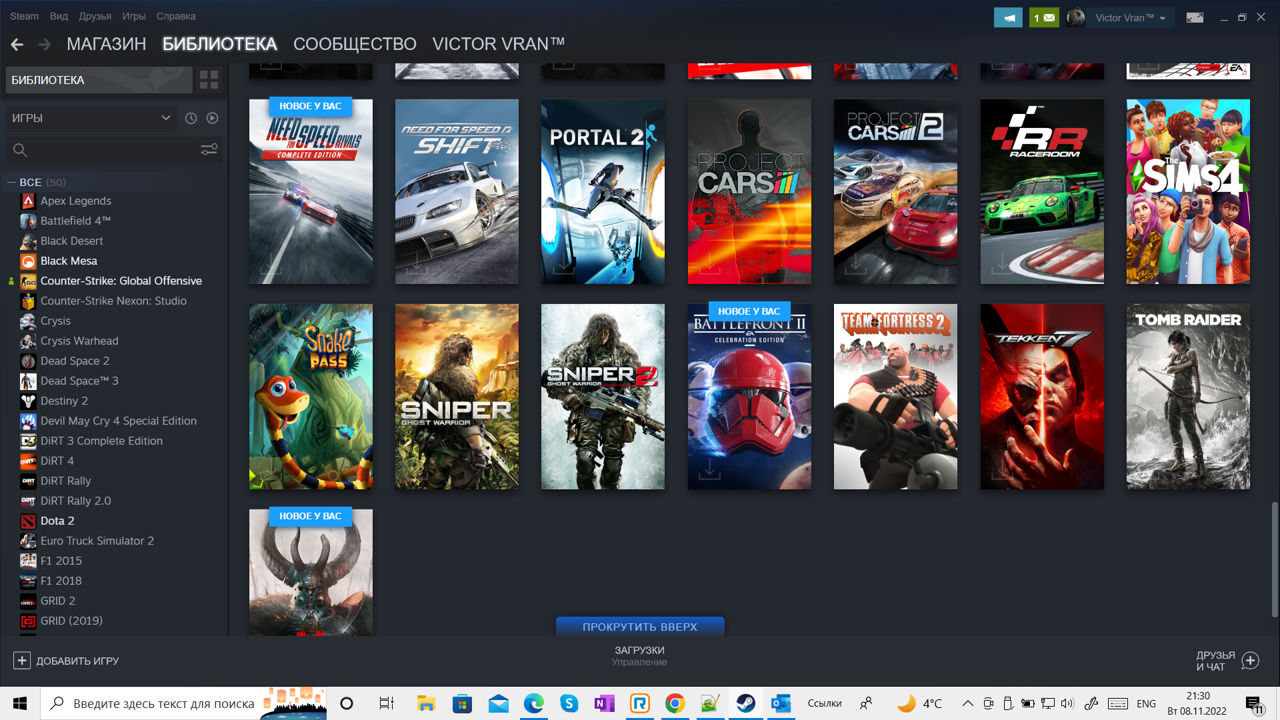The width and height of the screenshot is (1280, 720).
Task: Open the Друзья menu
Action: point(95,17)
